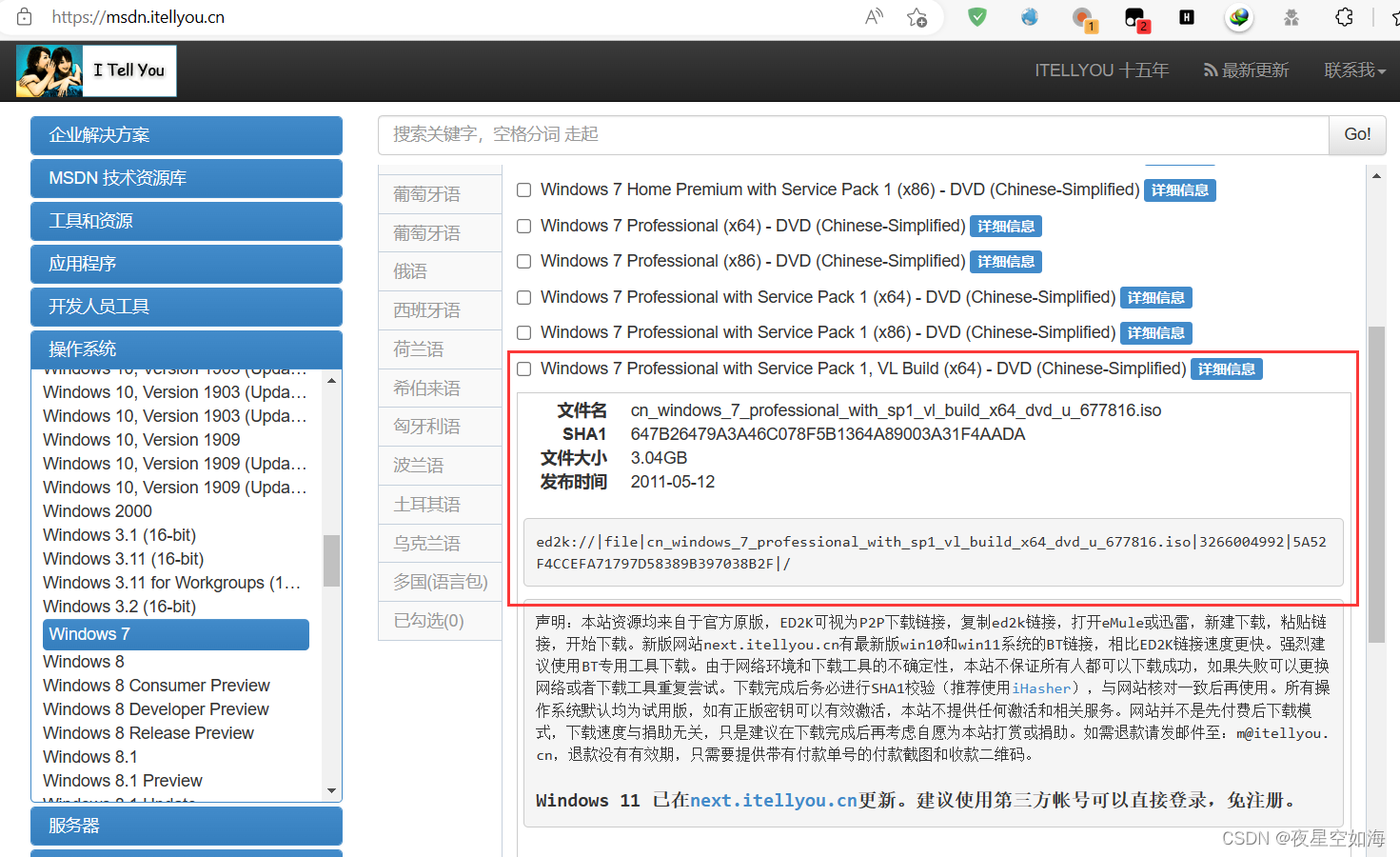This screenshot has width=1400, height=857.
Task: Expand the MSDN 技术资源库 category
Action: (187, 178)
